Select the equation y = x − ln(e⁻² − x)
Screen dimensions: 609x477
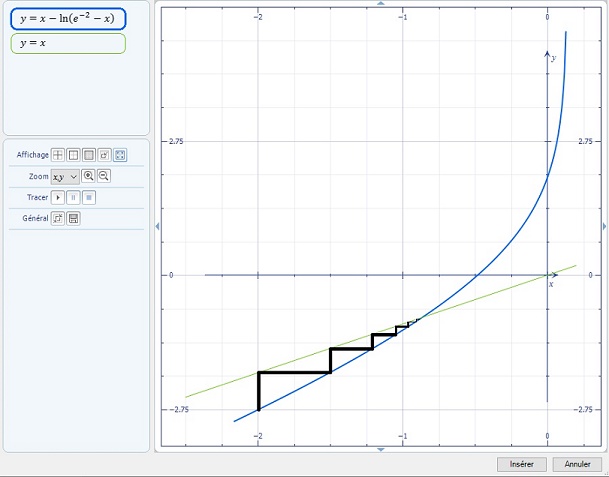pyautogui.click(x=67, y=18)
